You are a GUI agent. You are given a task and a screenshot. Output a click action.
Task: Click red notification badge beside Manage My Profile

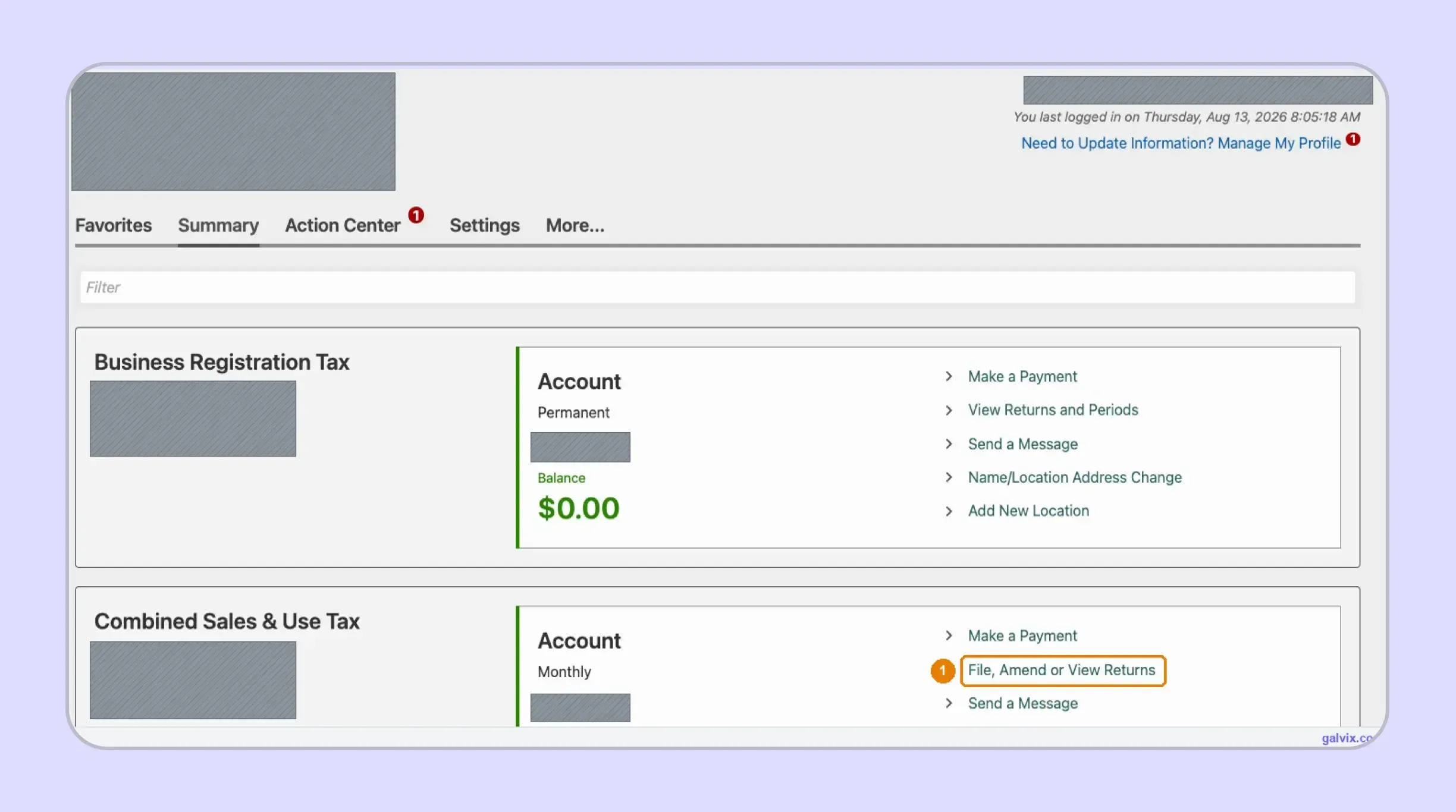pos(1353,139)
